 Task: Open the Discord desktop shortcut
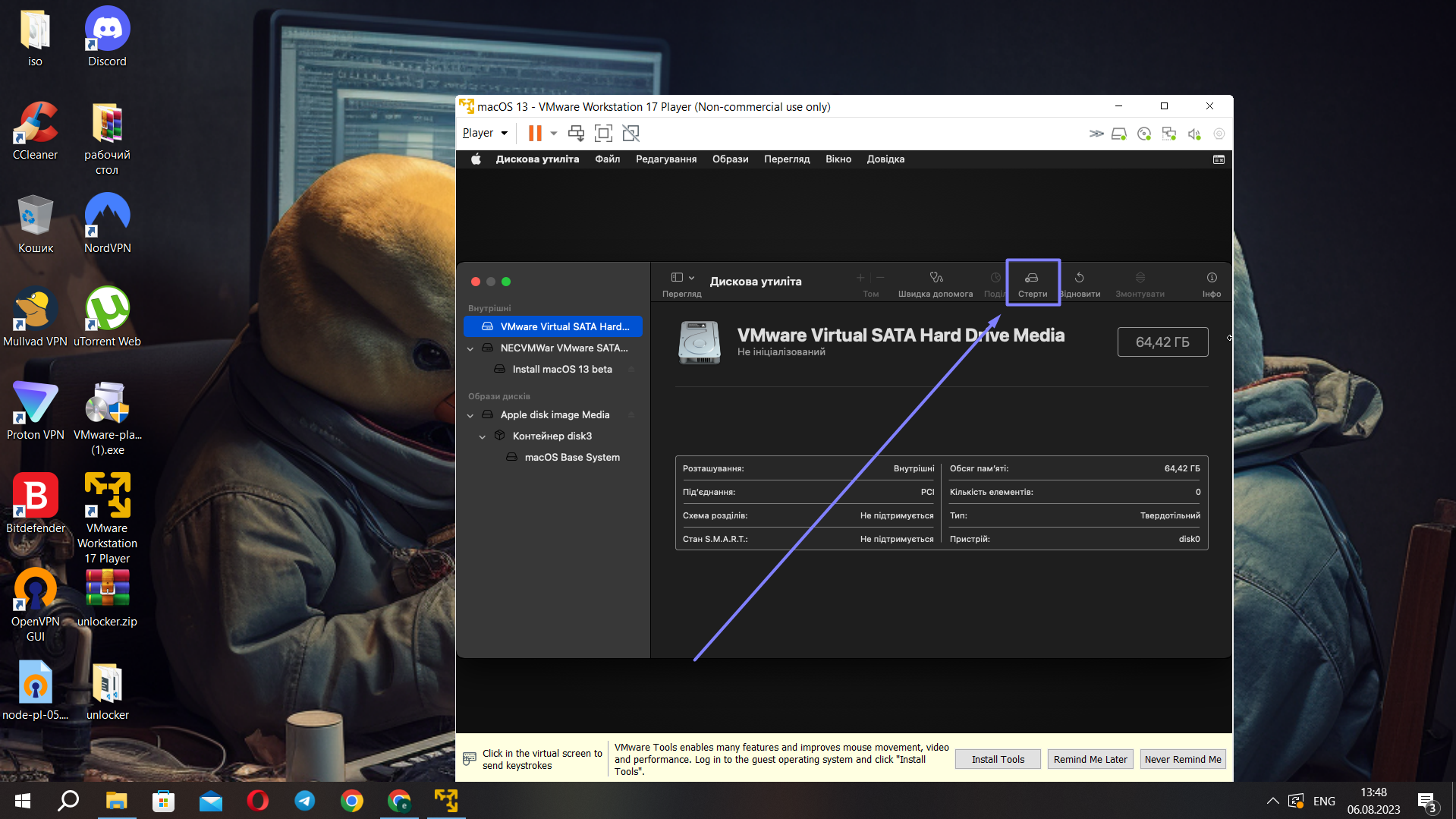click(x=107, y=36)
